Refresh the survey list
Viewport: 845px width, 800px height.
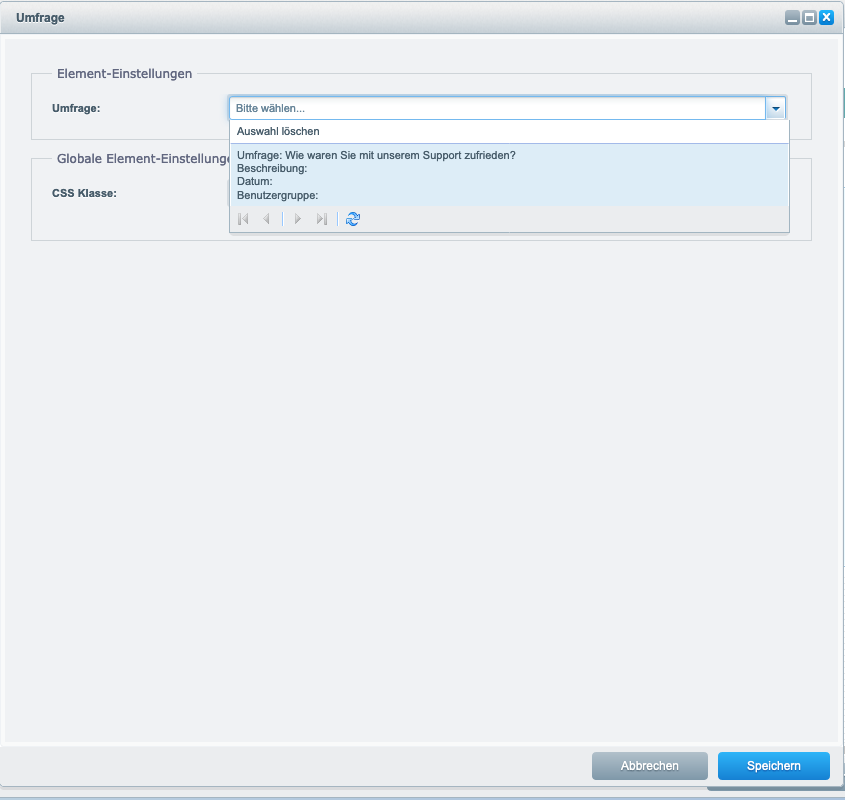point(352,219)
